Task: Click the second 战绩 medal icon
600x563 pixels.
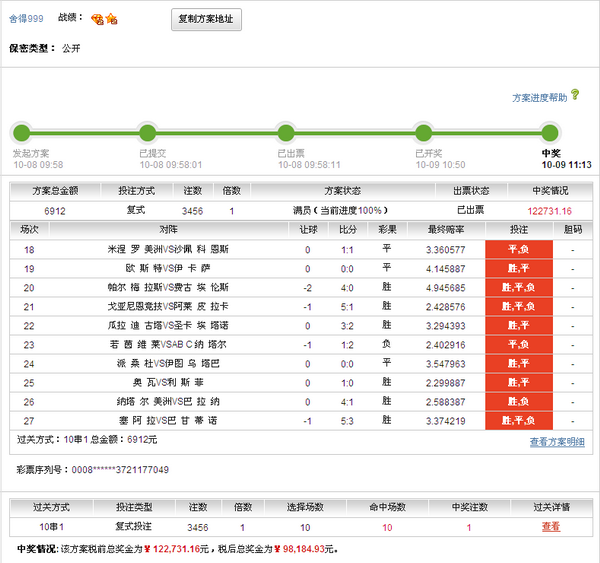Action: [x=111, y=19]
